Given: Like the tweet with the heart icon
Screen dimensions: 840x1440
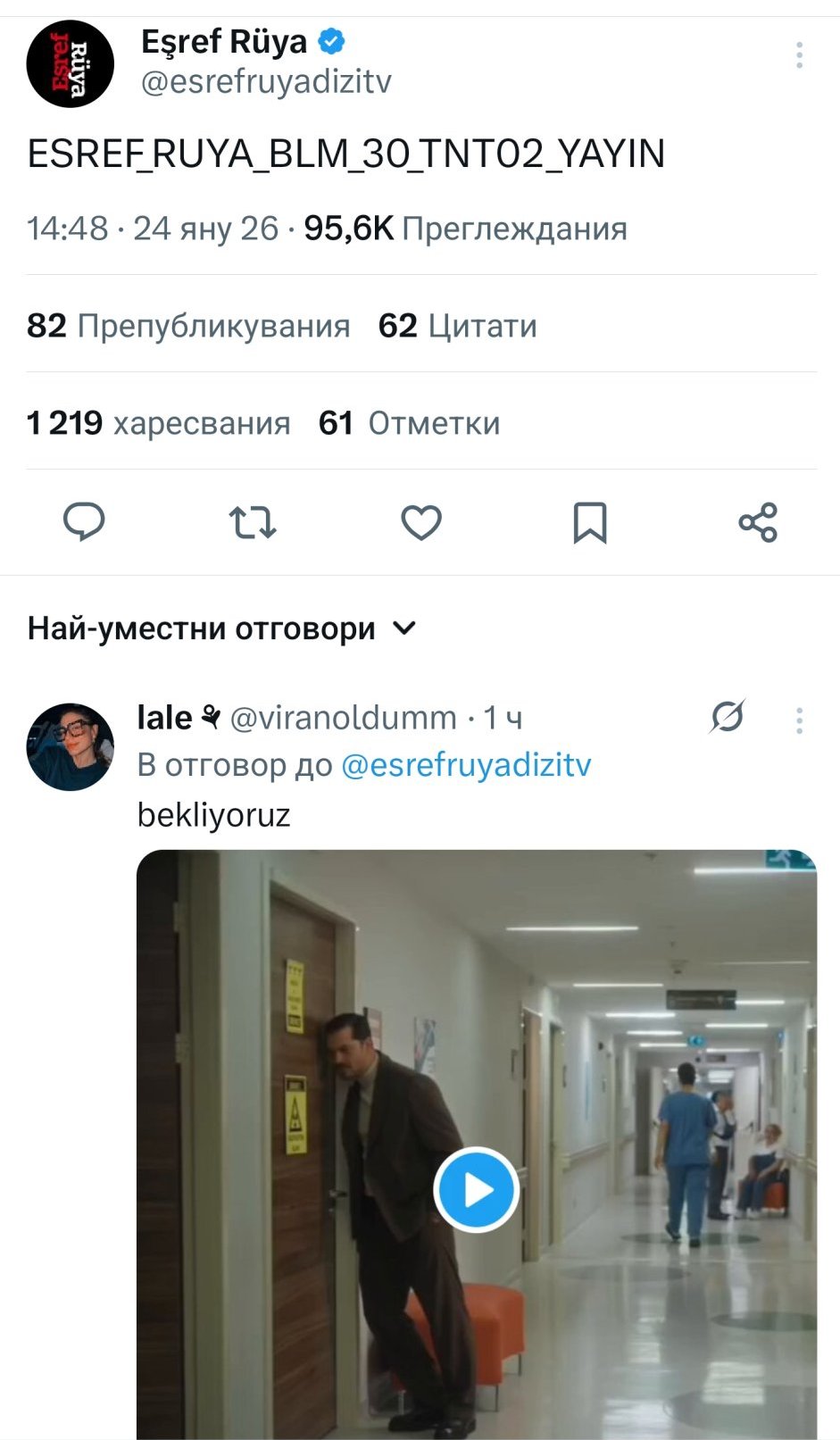Looking at the screenshot, I should click(421, 522).
